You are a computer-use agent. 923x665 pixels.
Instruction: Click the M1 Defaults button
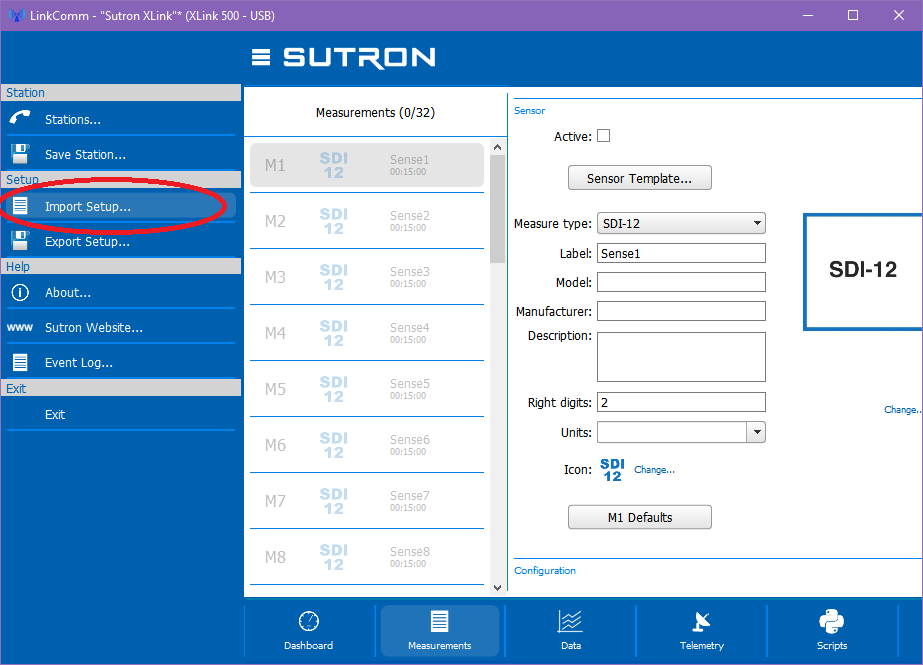tap(639, 517)
